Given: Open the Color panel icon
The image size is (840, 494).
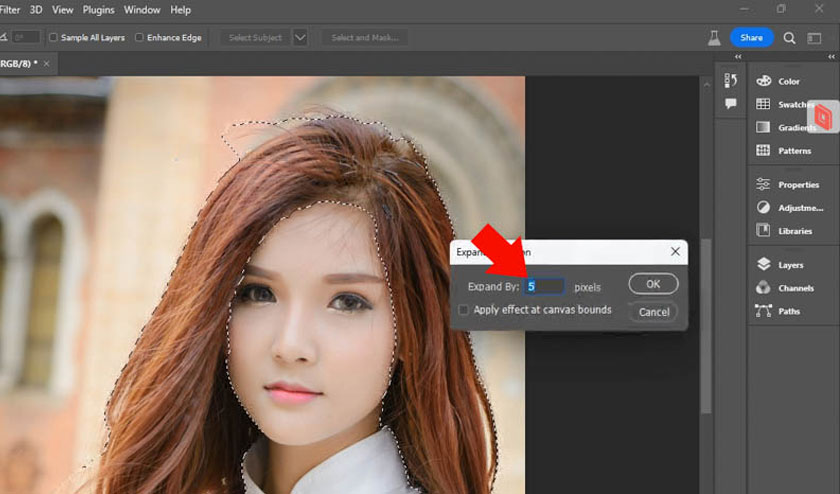Looking at the screenshot, I should 763,81.
